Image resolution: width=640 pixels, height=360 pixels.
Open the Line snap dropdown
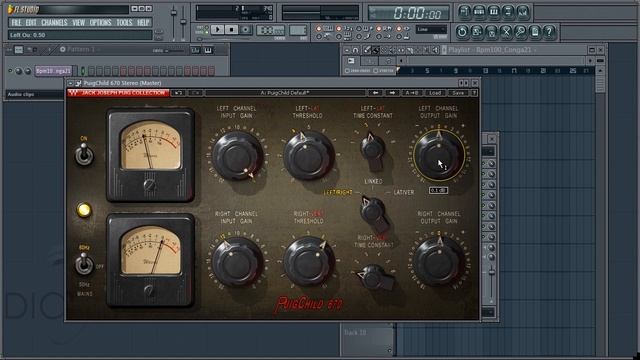click(431, 29)
